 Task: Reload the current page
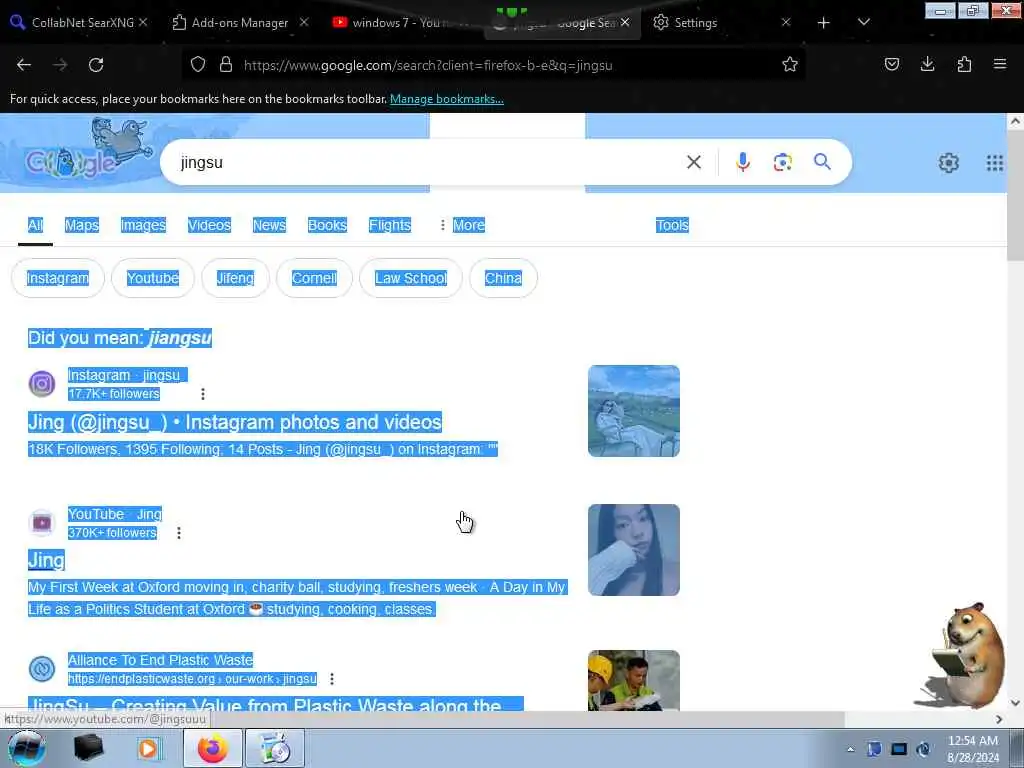[x=96, y=65]
